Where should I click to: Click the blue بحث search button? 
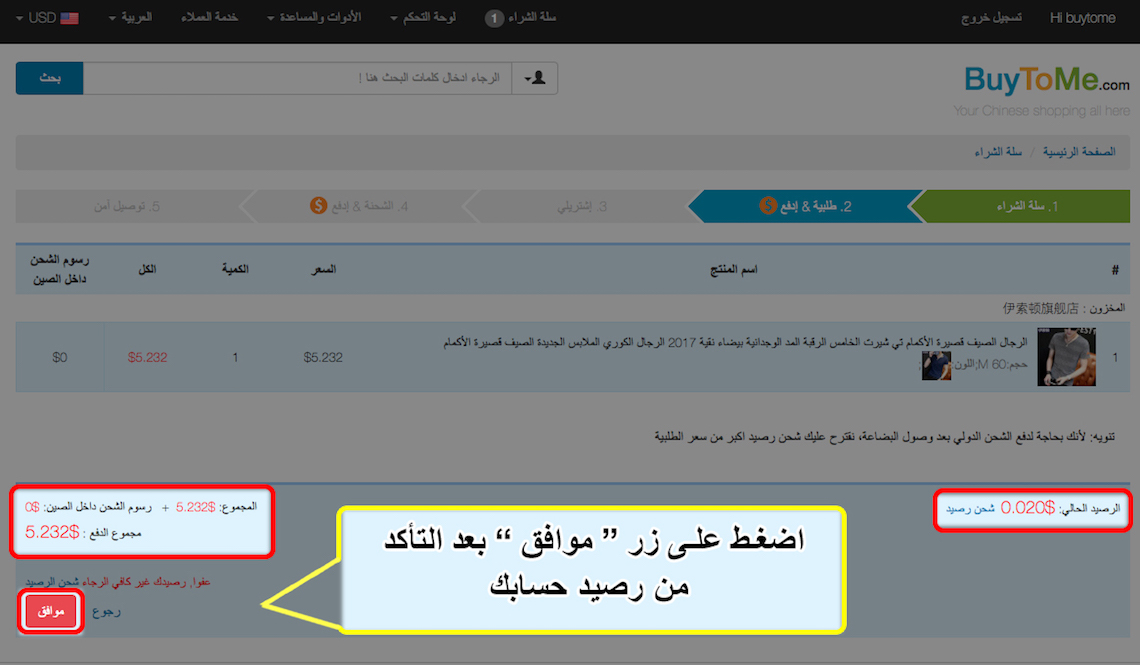point(49,79)
